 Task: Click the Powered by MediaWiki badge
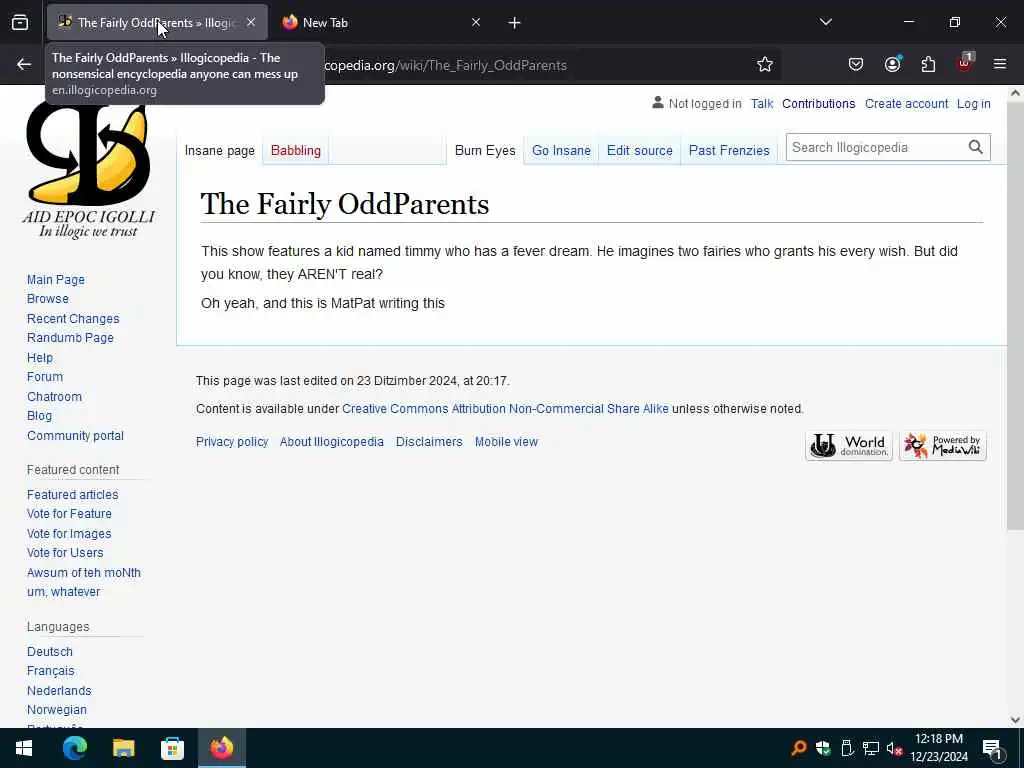tap(942, 446)
